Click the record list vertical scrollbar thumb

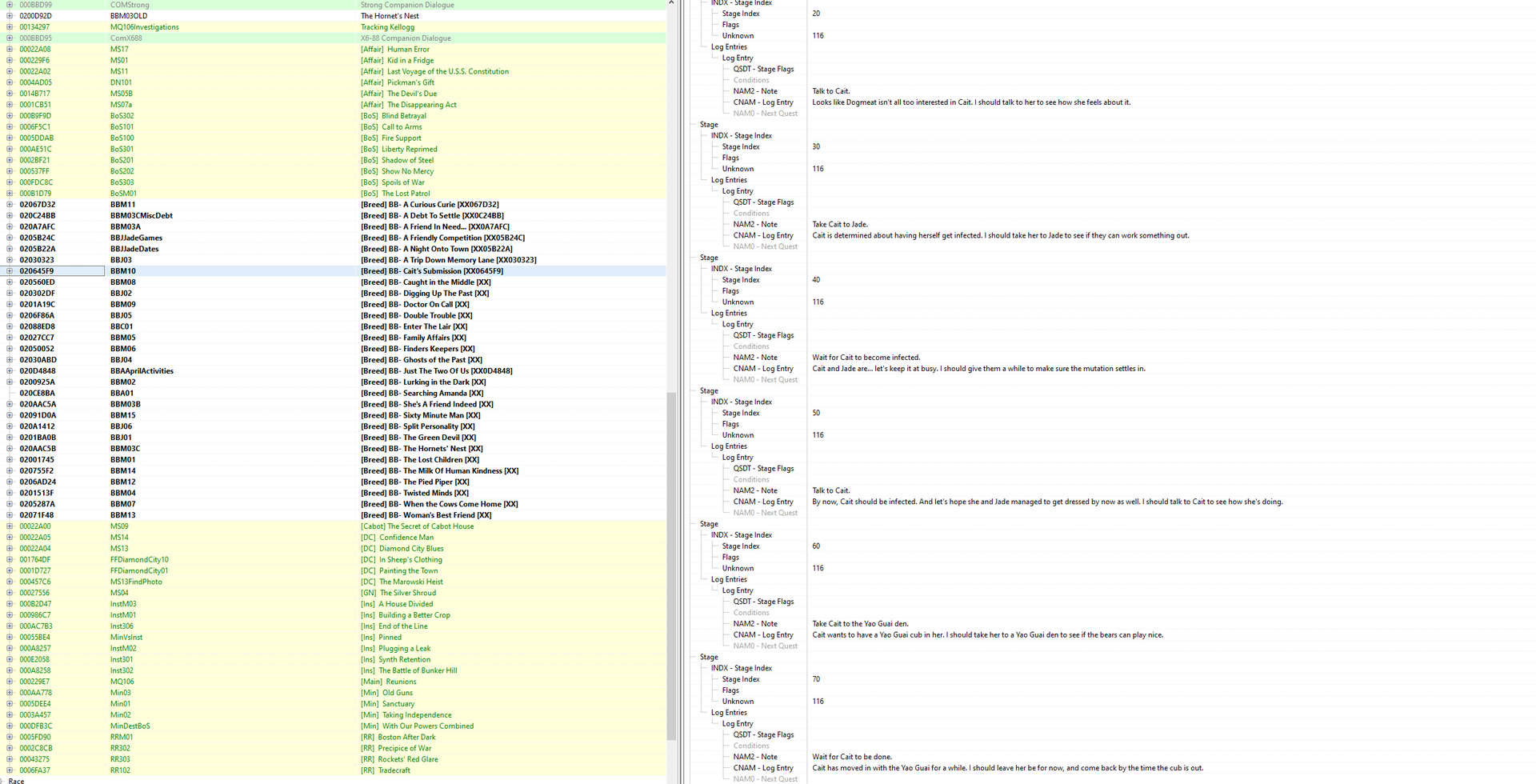click(671, 566)
